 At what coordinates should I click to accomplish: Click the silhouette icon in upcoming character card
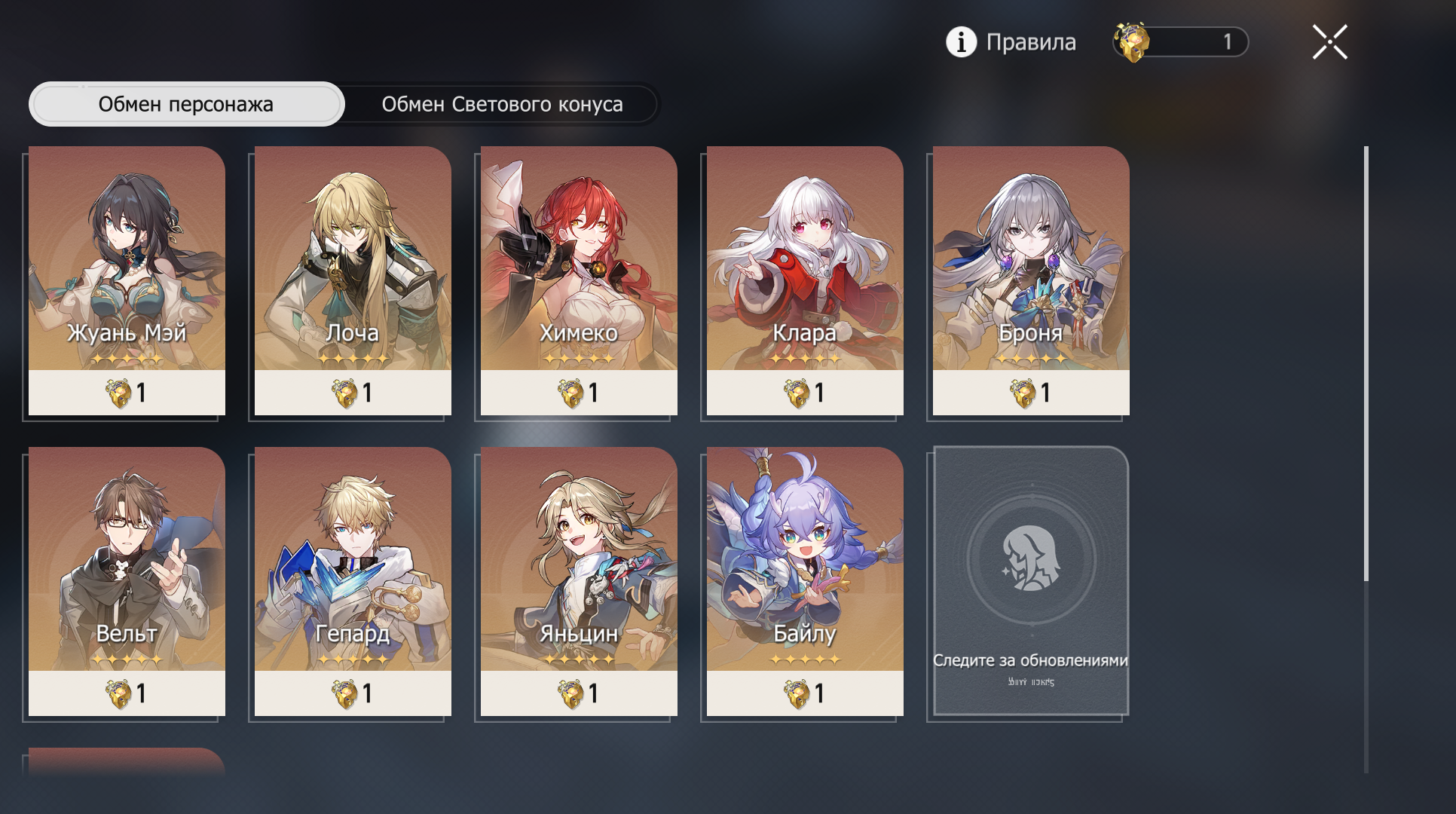pyautogui.click(x=1031, y=558)
